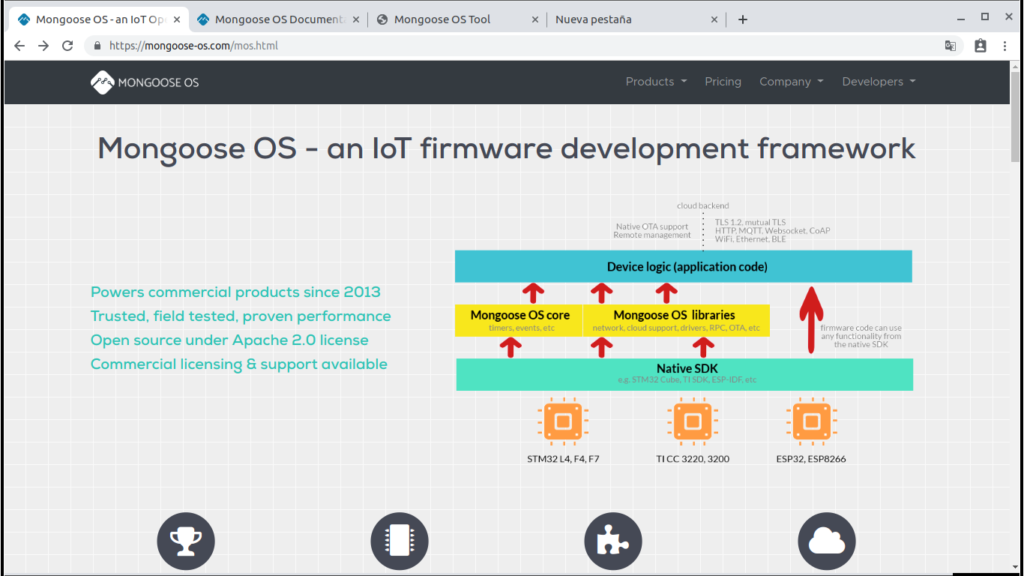
Task: Click the microchip circle icon
Action: (x=399, y=541)
